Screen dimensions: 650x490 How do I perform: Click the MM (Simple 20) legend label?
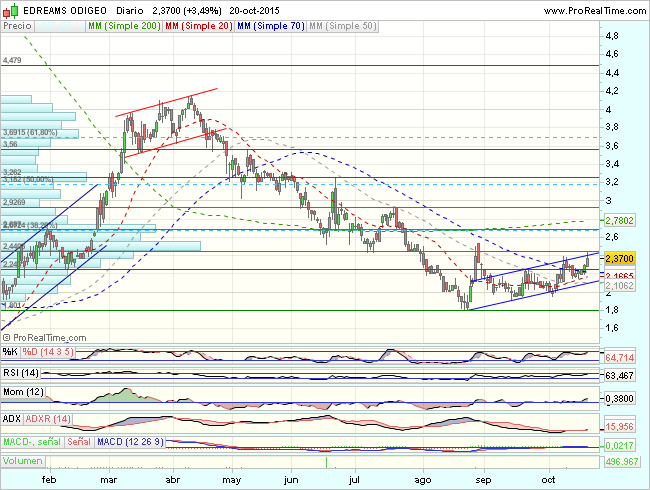coord(199,26)
